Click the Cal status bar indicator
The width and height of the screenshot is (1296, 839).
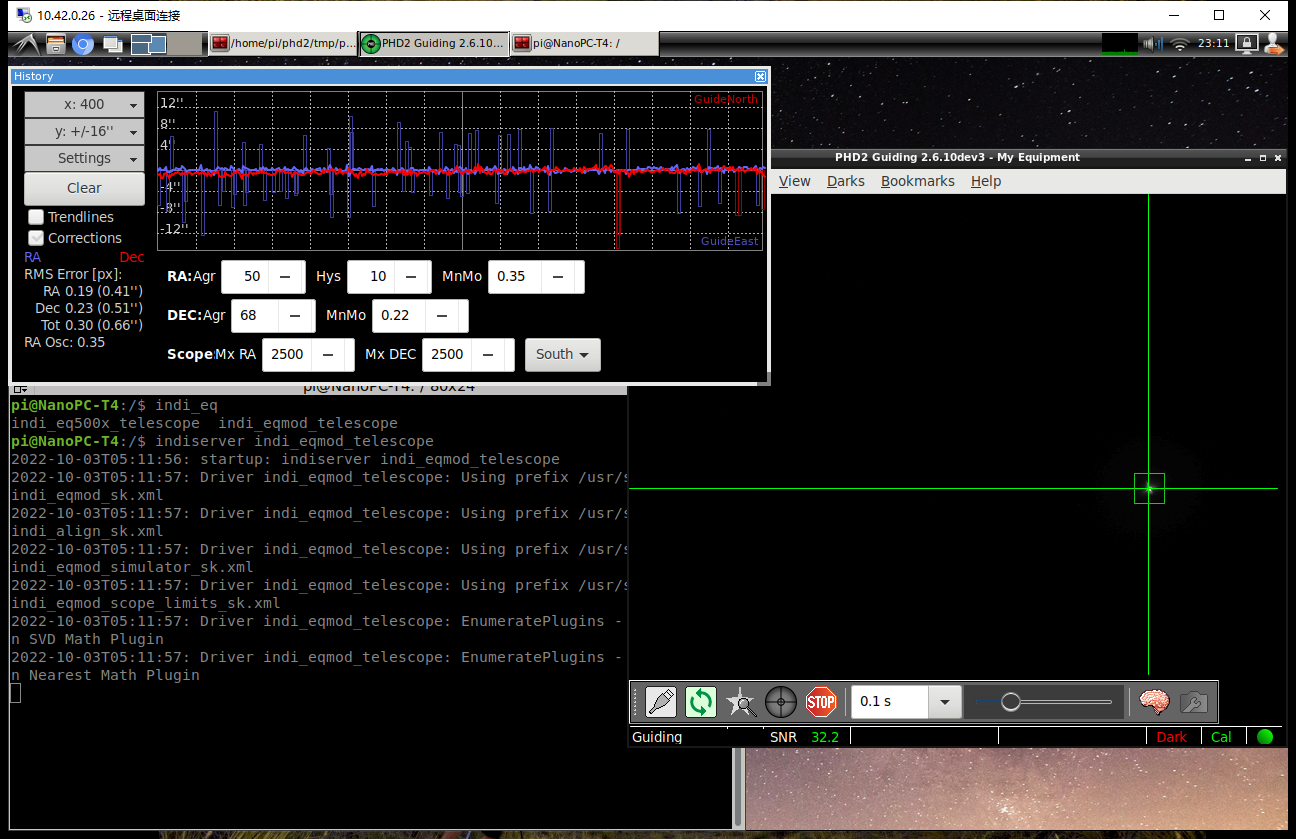tap(1222, 737)
